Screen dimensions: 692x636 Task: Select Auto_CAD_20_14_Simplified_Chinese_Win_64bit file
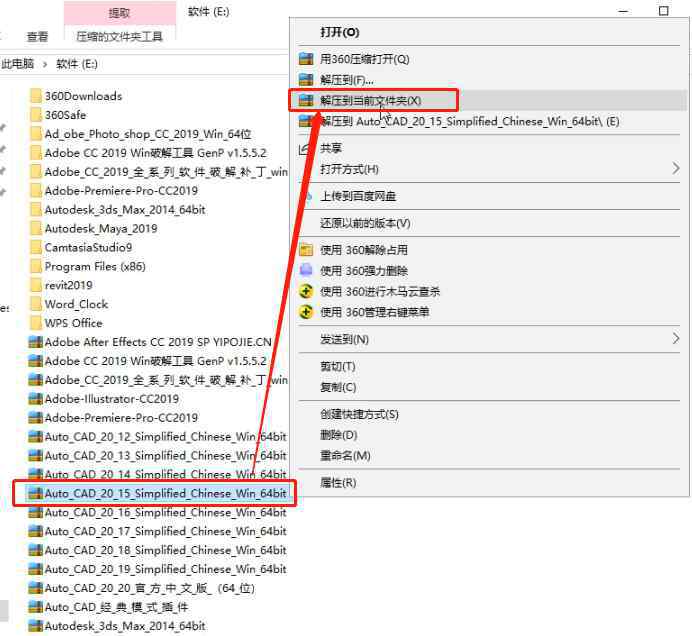(165, 474)
